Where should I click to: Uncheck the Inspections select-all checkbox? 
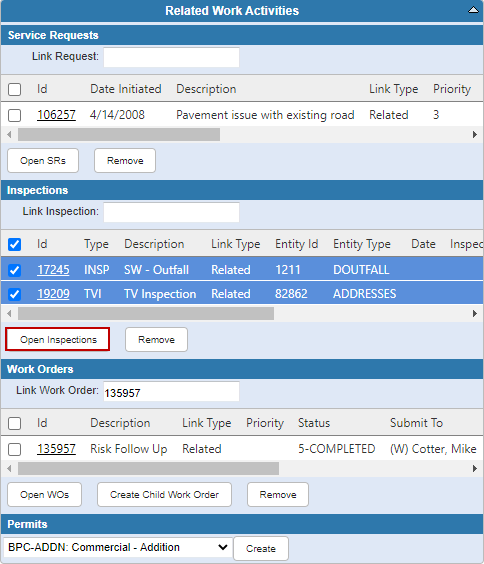pyautogui.click(x=14, y=244)
